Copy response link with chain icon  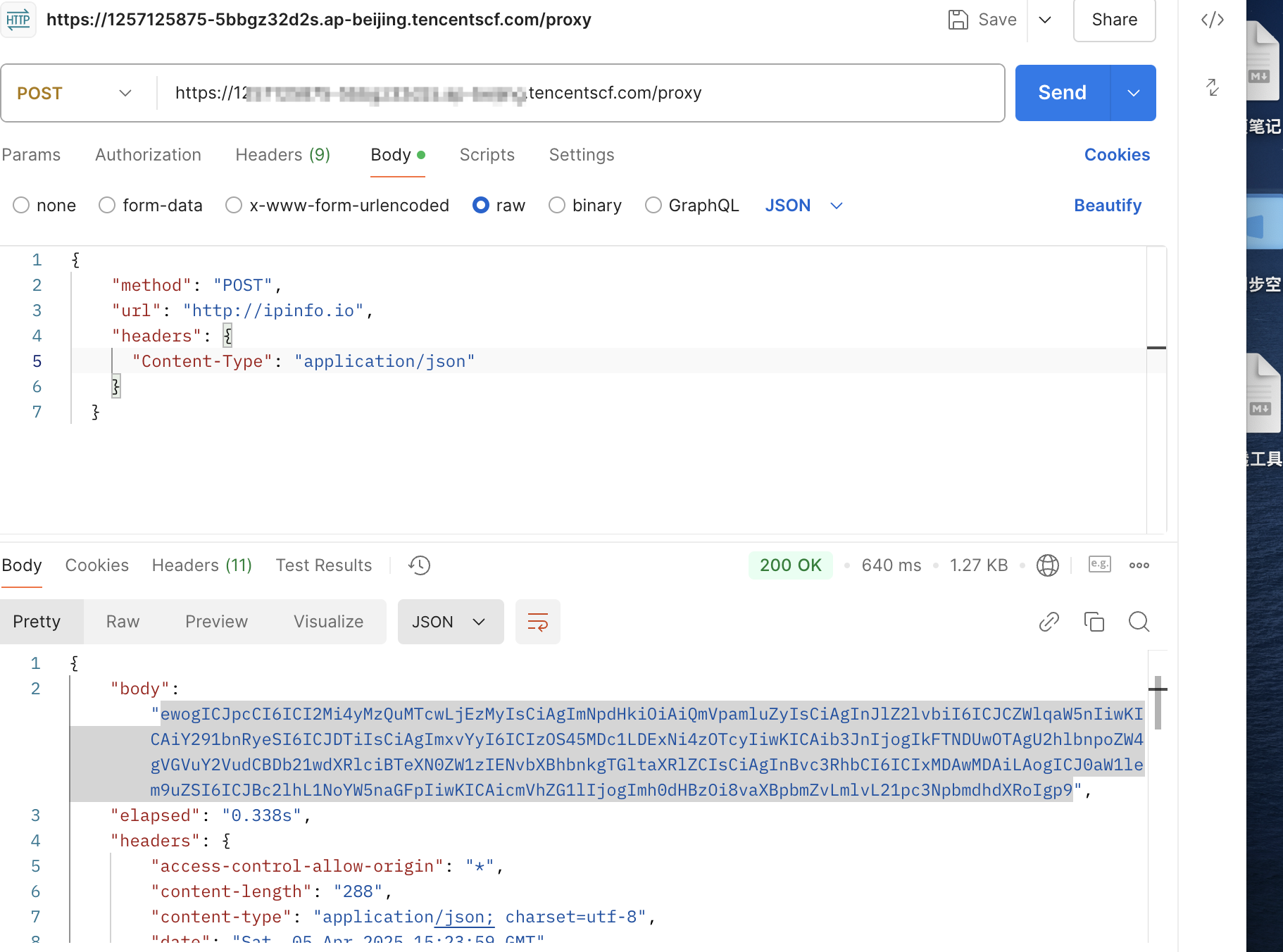(x=1049, y=622)
